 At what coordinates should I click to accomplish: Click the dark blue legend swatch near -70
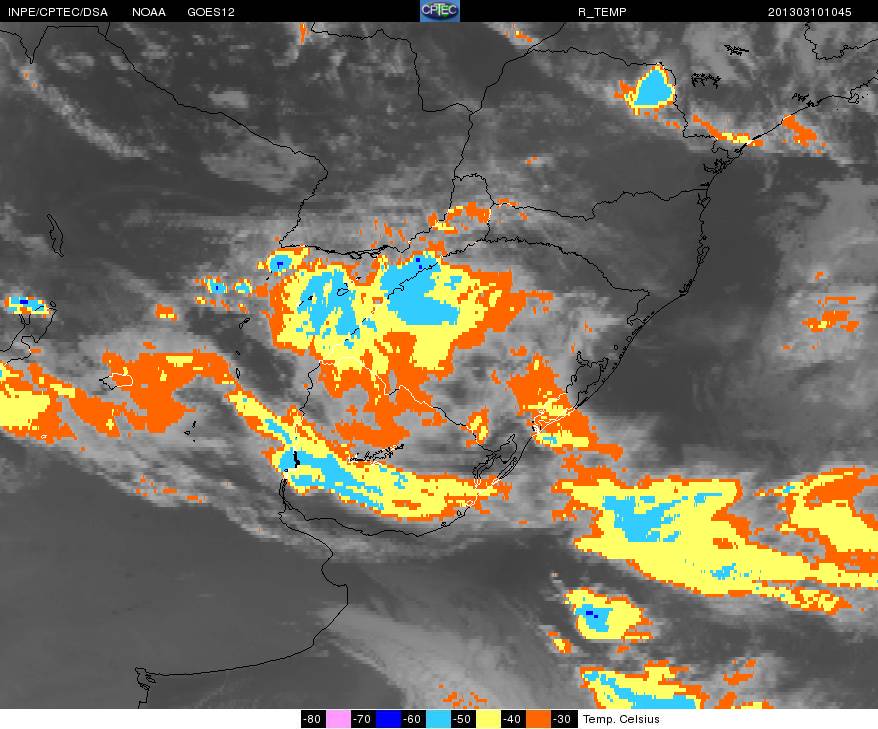pyautogui.click(x=388, y=719)
